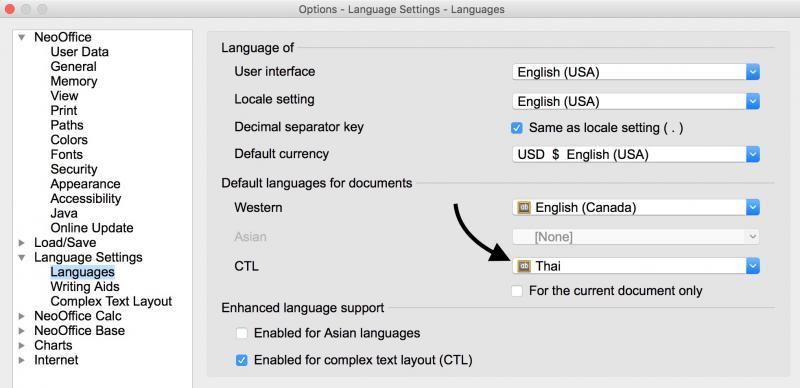Viewport: 800px width, 388px height.
Task: Expand the Internet tree node
Action: (x=21, y=360)
